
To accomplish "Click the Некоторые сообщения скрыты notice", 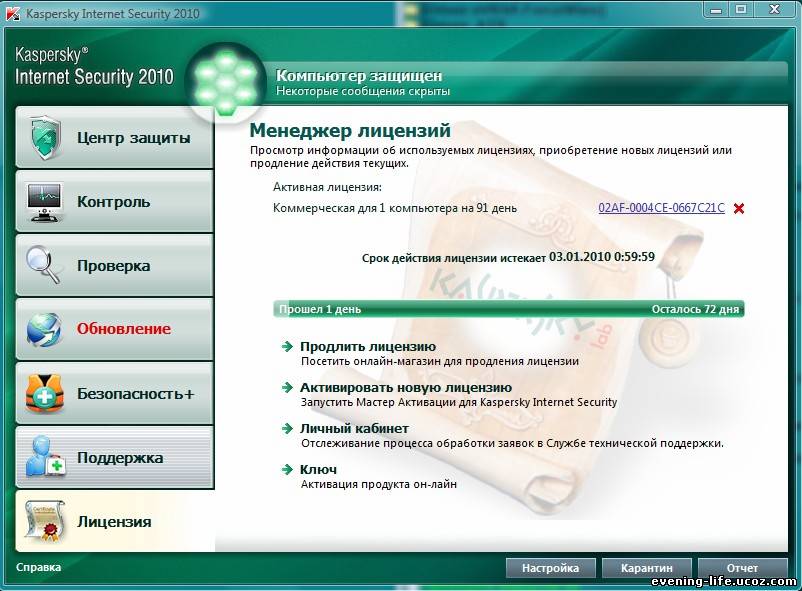I will pyautogui.click(x=363, y=91).
